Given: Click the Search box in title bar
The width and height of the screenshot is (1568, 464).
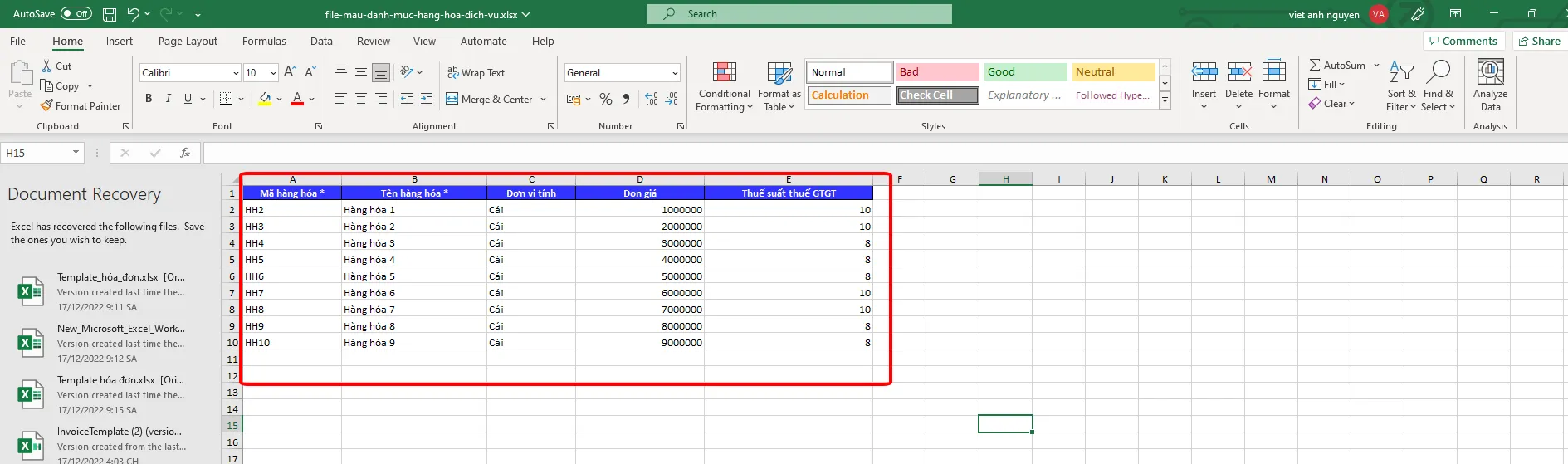Looking at the screenshot, I should tap(799, 14).
